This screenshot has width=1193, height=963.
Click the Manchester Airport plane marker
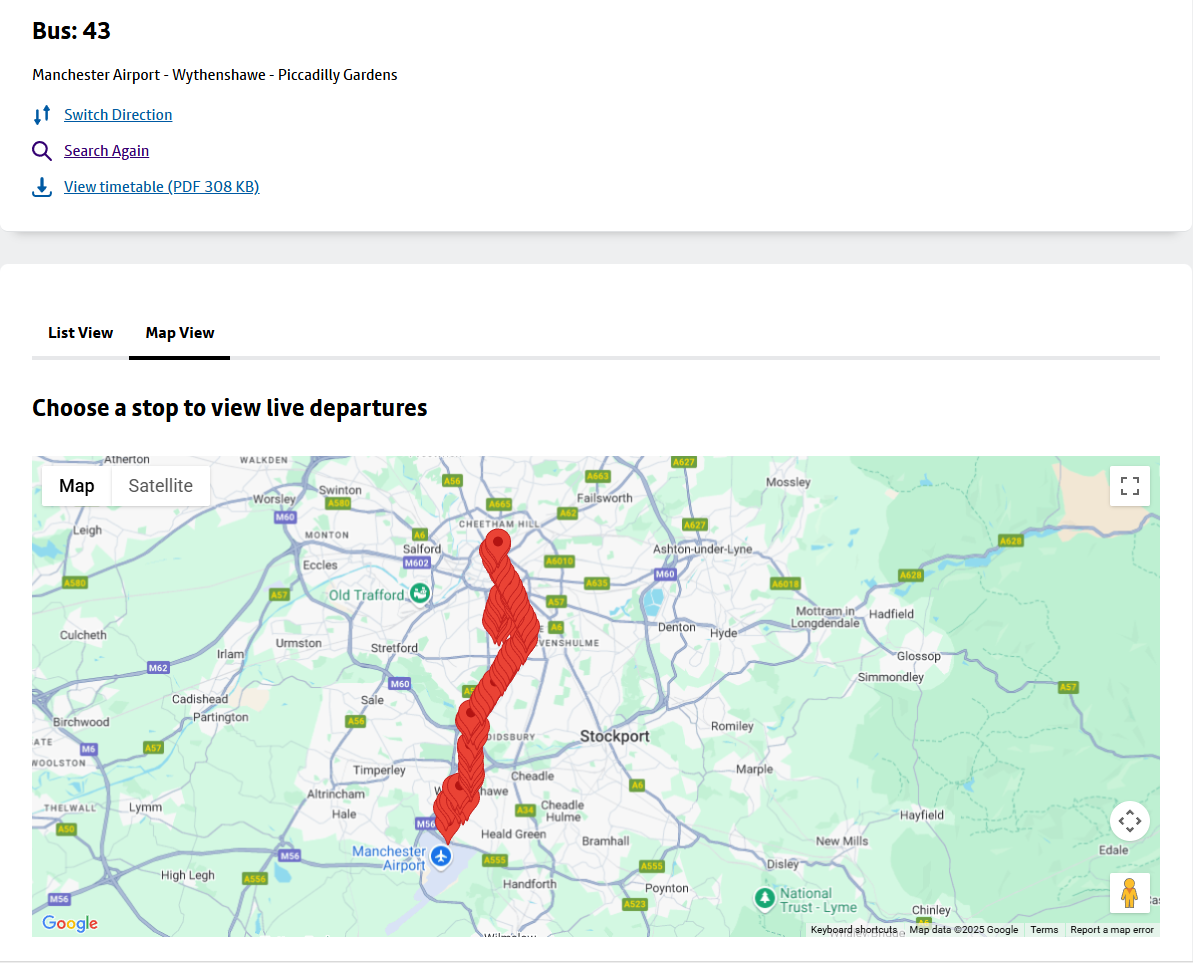[x=441, y=857]
